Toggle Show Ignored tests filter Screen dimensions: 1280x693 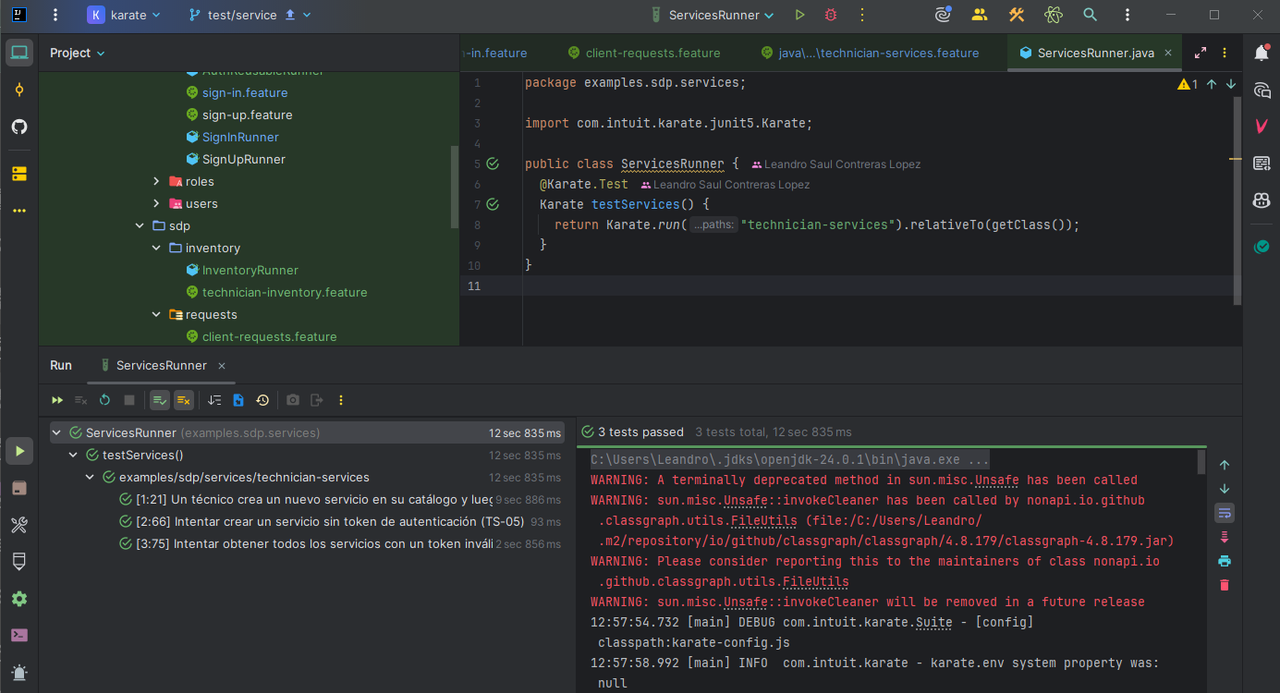click(x=184, y=400)
